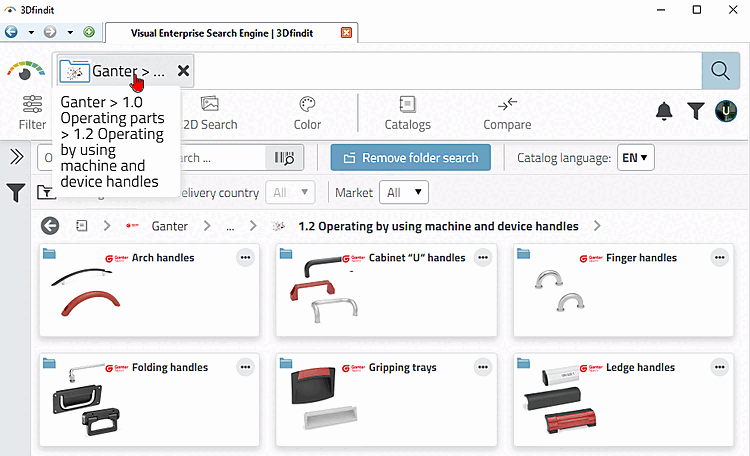Open the Compare tool
The width and height of the screenshot is (750, 456).
click(507, 112)
